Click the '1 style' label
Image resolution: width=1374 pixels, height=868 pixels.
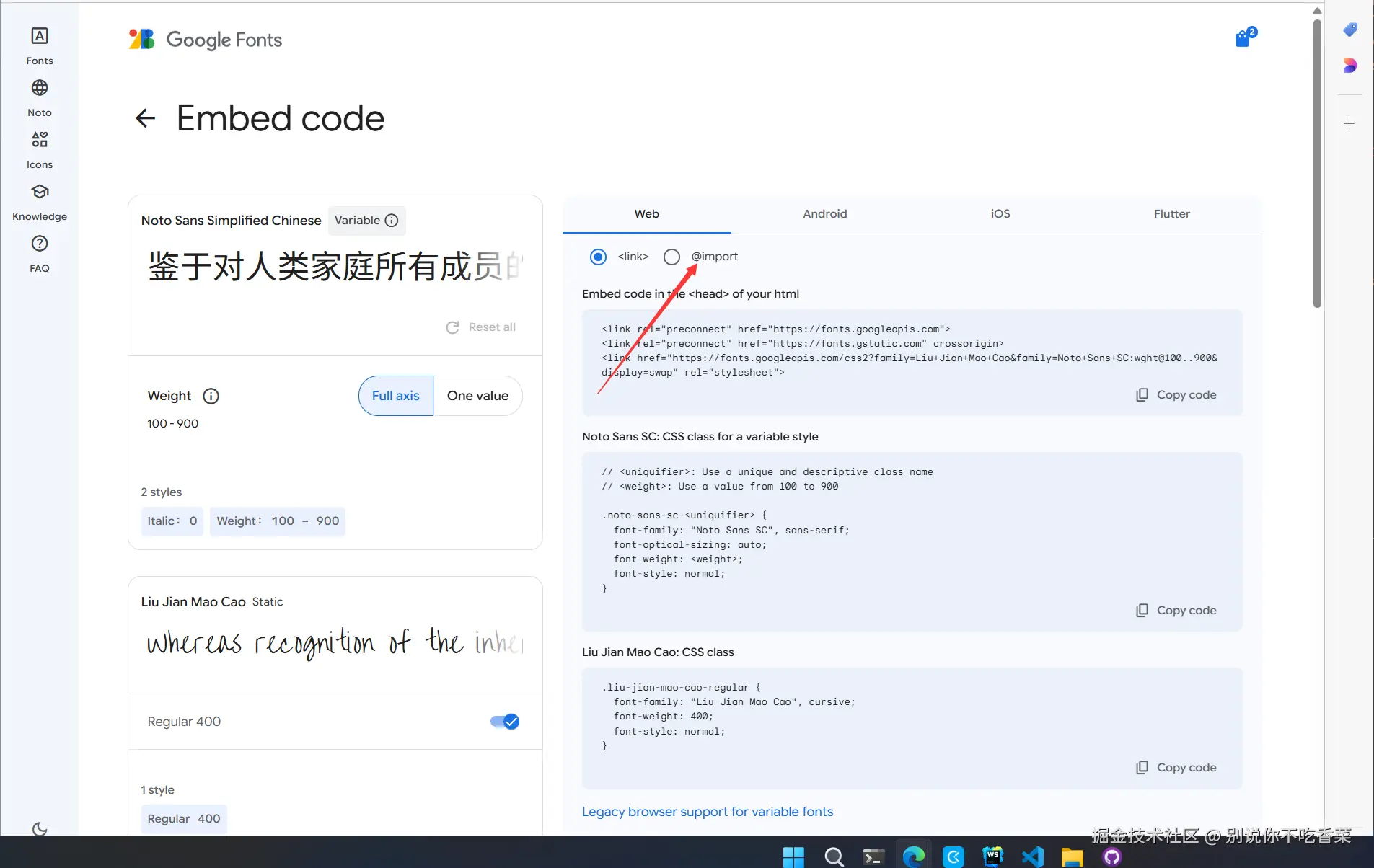click(x=158, y=790)
